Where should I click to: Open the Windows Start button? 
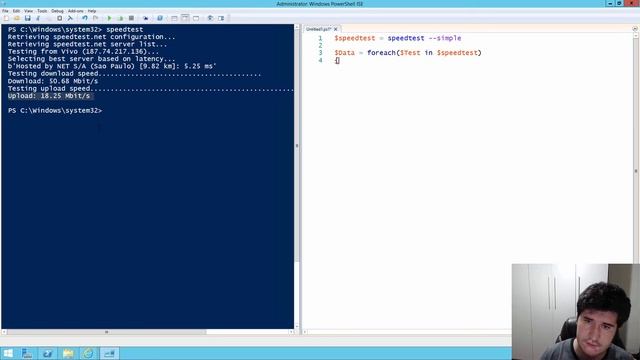coord(8,353)
